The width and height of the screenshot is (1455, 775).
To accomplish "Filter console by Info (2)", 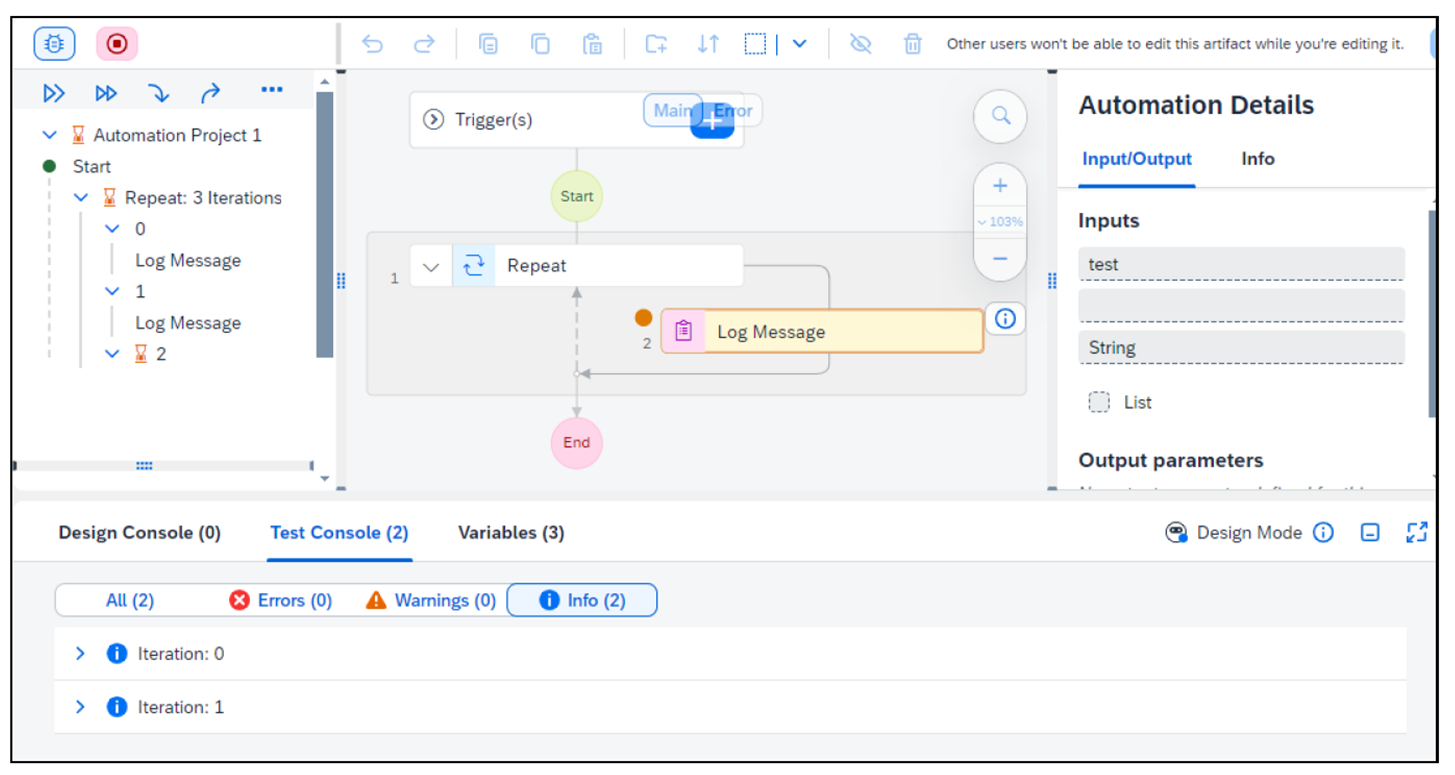I will coord(582,600).
